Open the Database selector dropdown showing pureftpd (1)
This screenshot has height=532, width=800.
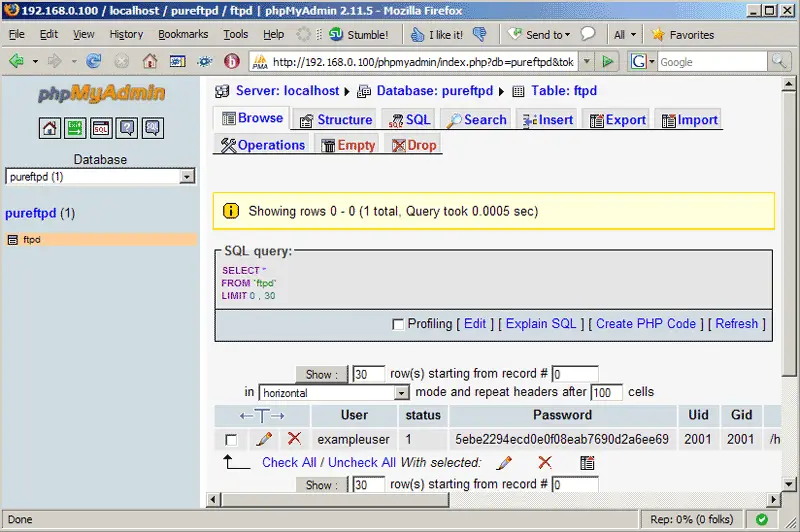point(100,176)
